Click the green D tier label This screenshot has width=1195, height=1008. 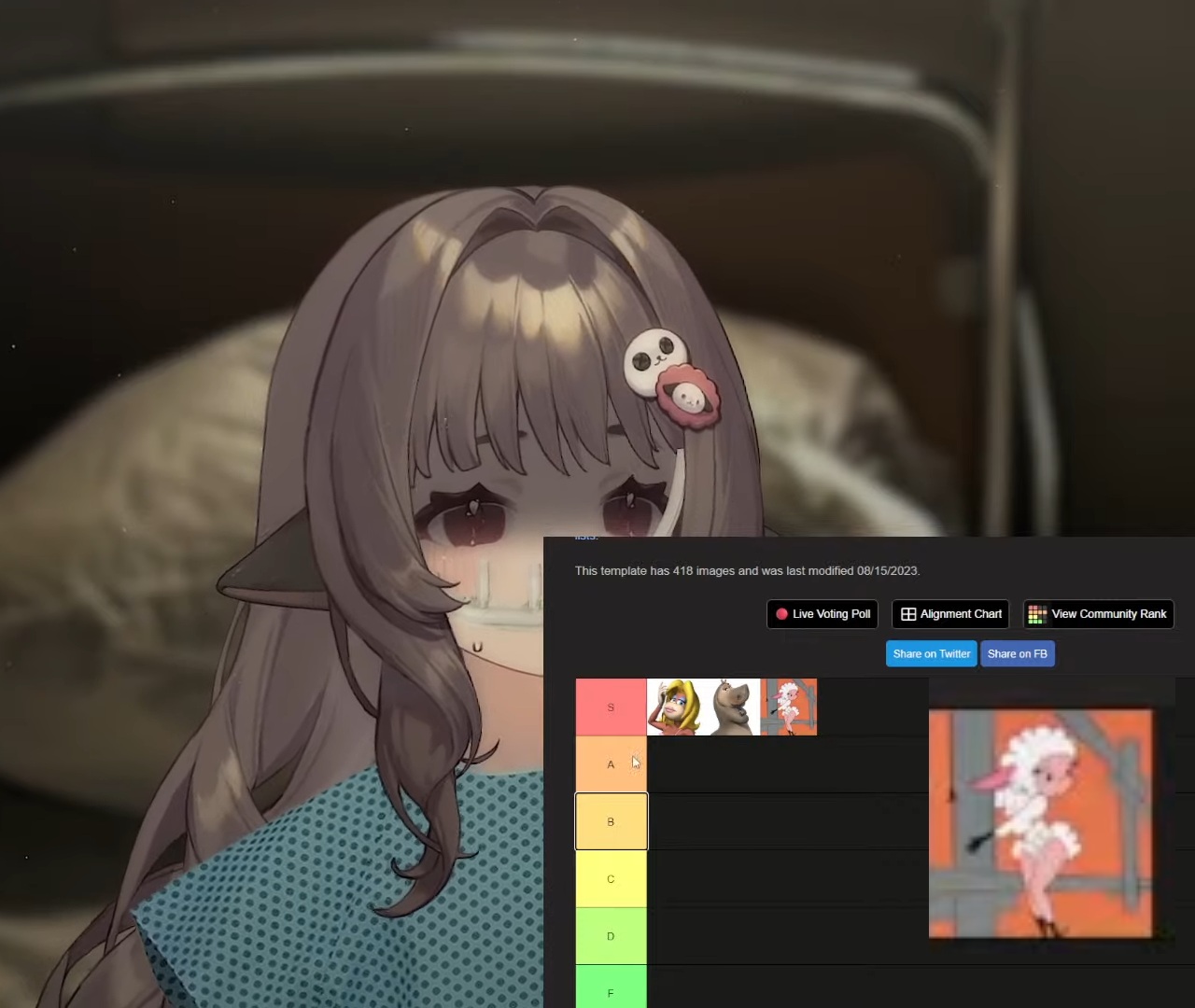point(611,936)
